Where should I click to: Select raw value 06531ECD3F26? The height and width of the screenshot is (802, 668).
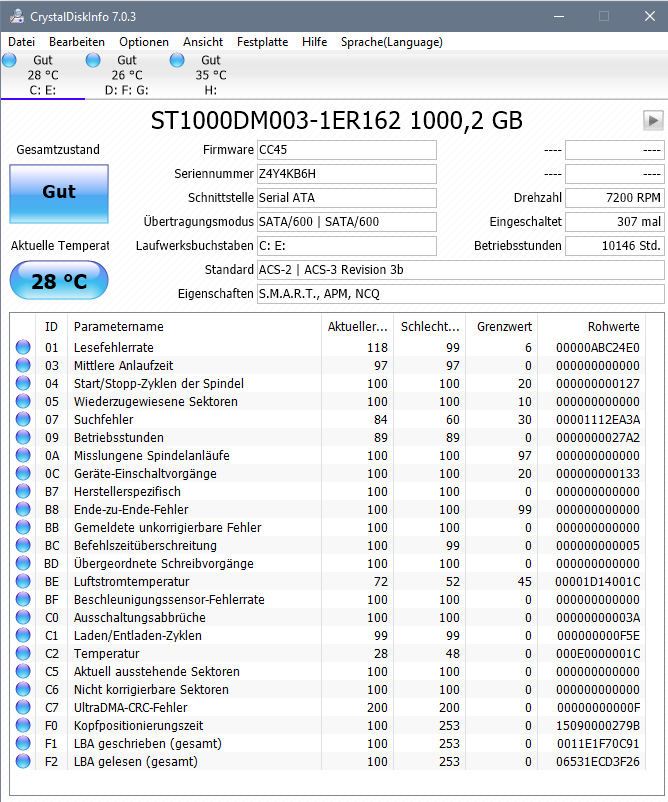597,762
